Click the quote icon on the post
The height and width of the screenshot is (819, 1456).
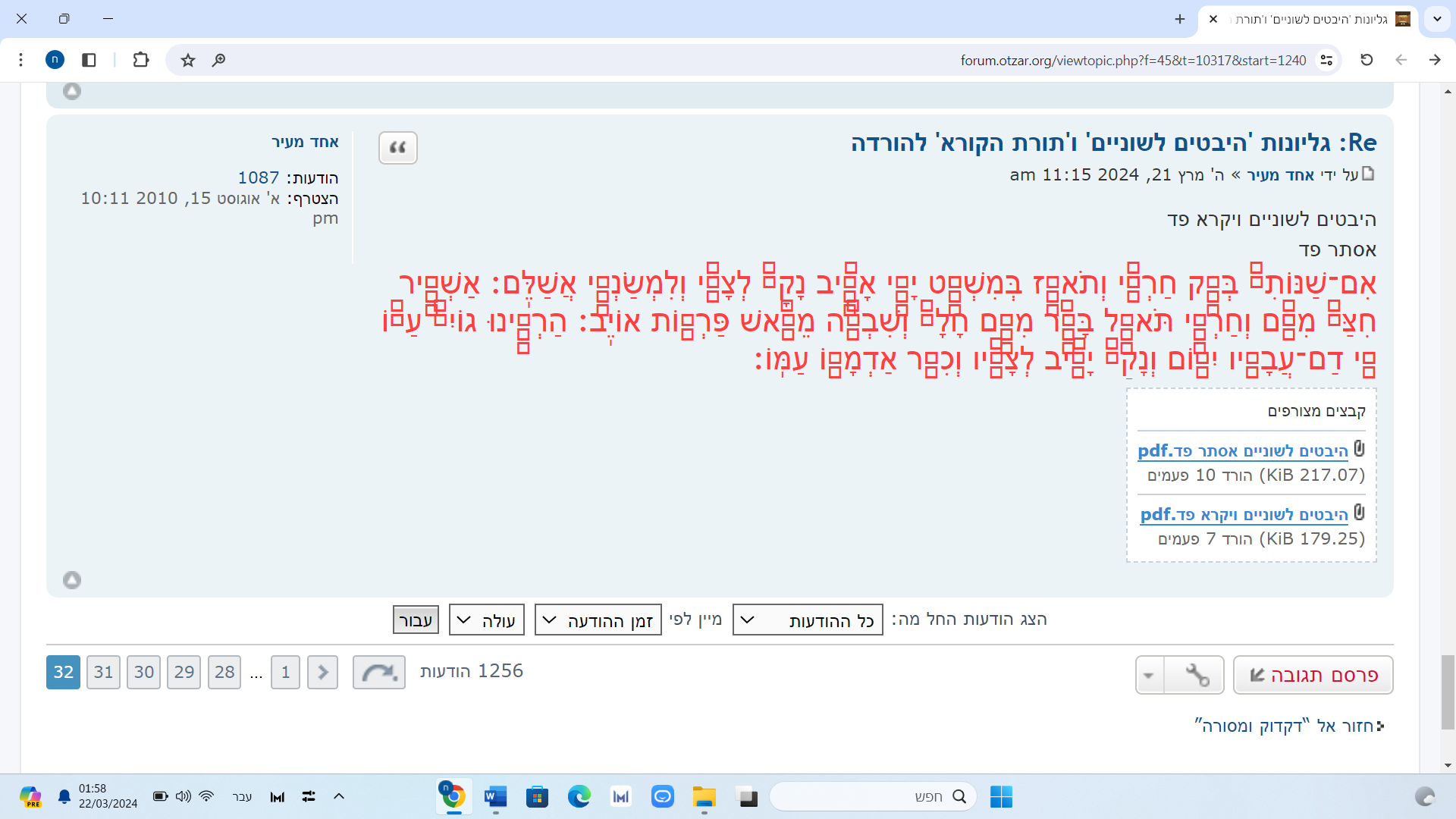(x=397, y=148)
